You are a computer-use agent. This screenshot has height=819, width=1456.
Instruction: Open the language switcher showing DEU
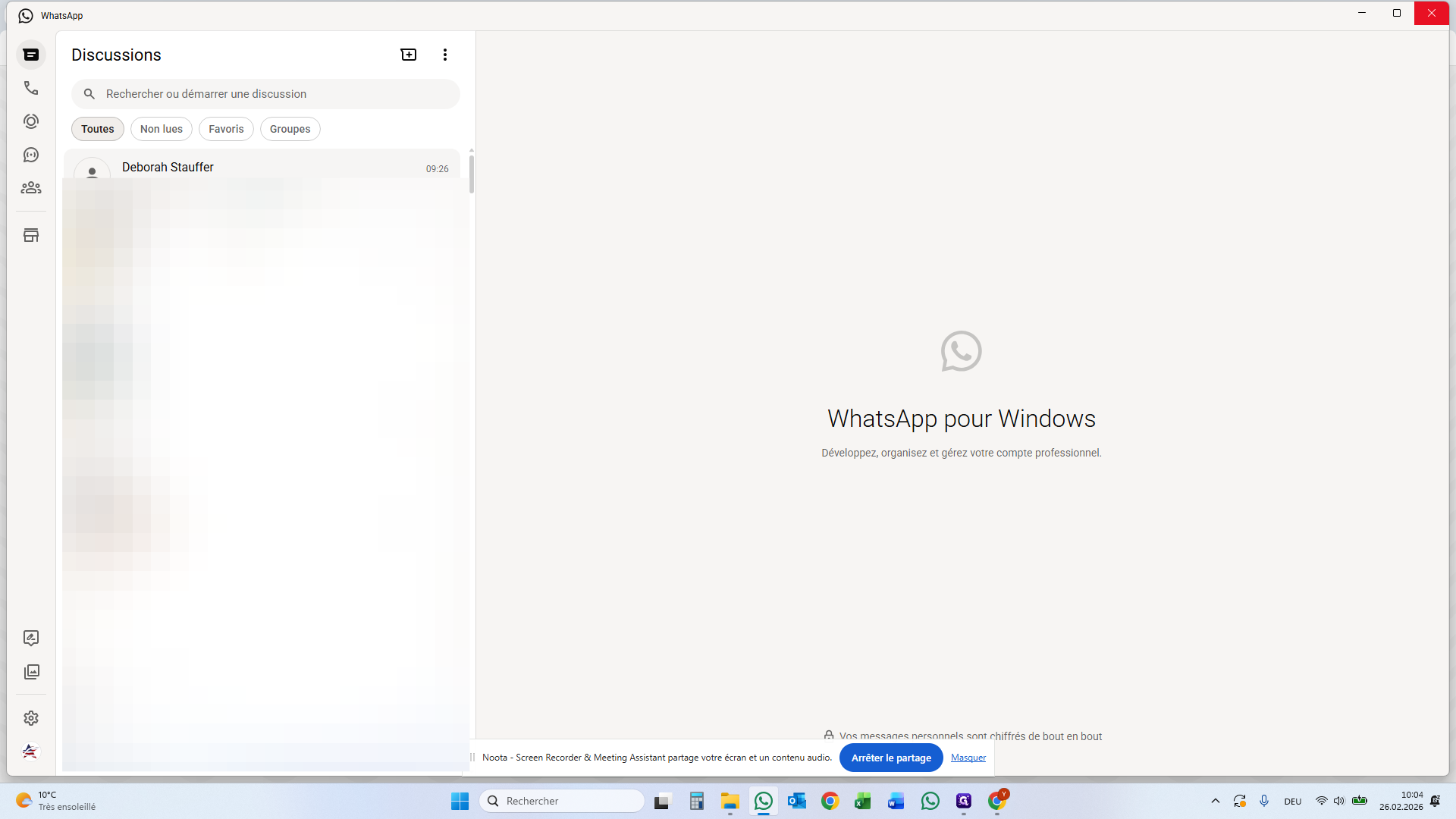click(x=1292, y=801)
